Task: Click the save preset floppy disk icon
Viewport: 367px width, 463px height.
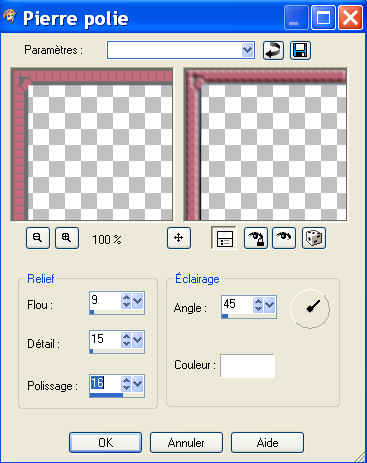Action: coord(300,51)
